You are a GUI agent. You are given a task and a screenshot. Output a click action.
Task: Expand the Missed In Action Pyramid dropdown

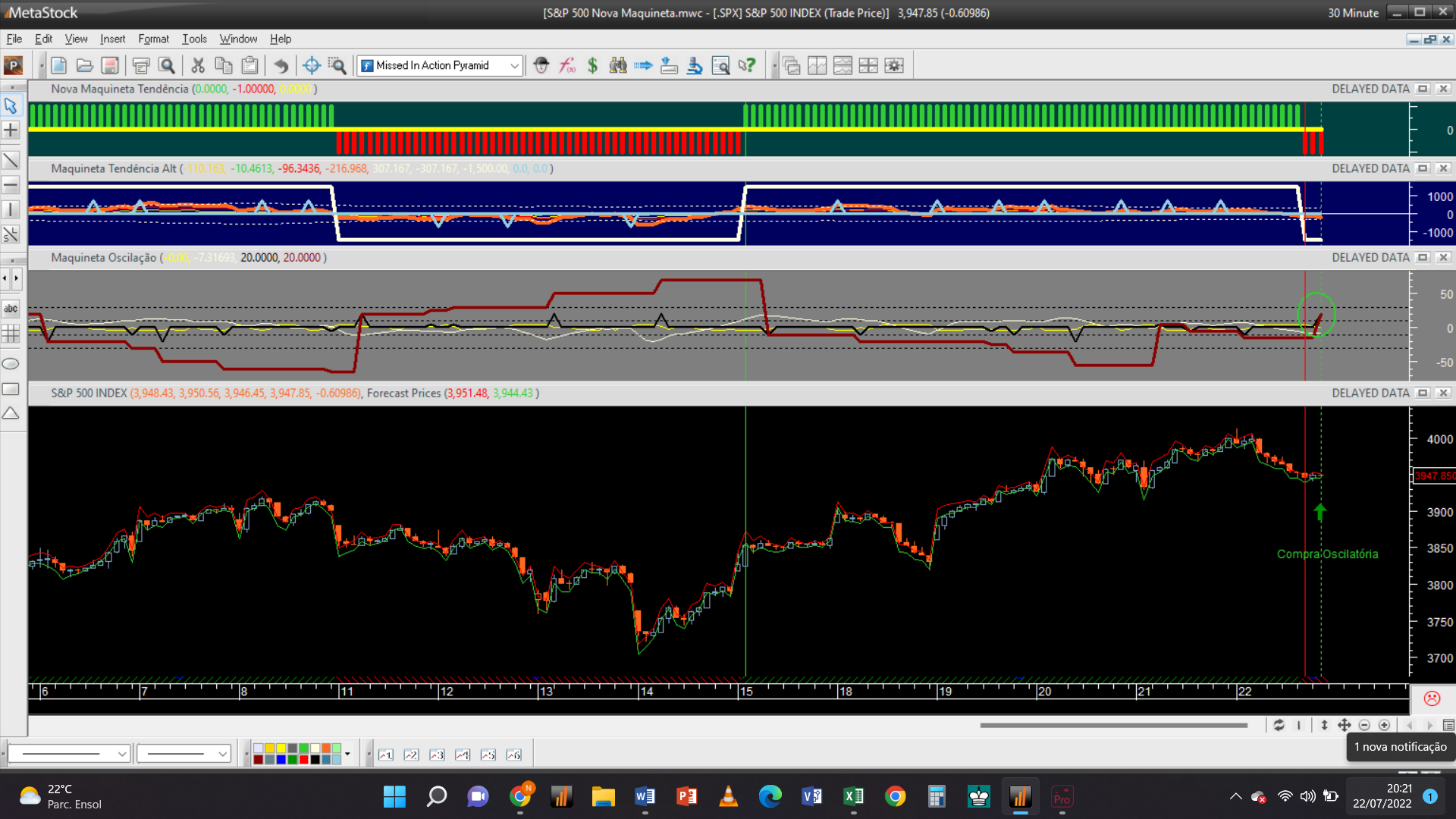(514, 66)
